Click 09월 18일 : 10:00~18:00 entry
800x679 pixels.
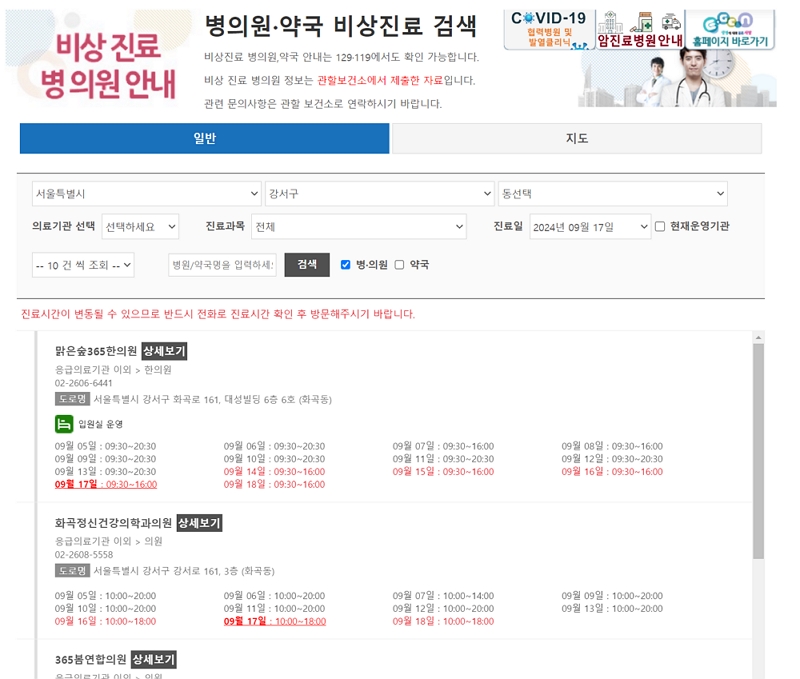tap(443, 621)
